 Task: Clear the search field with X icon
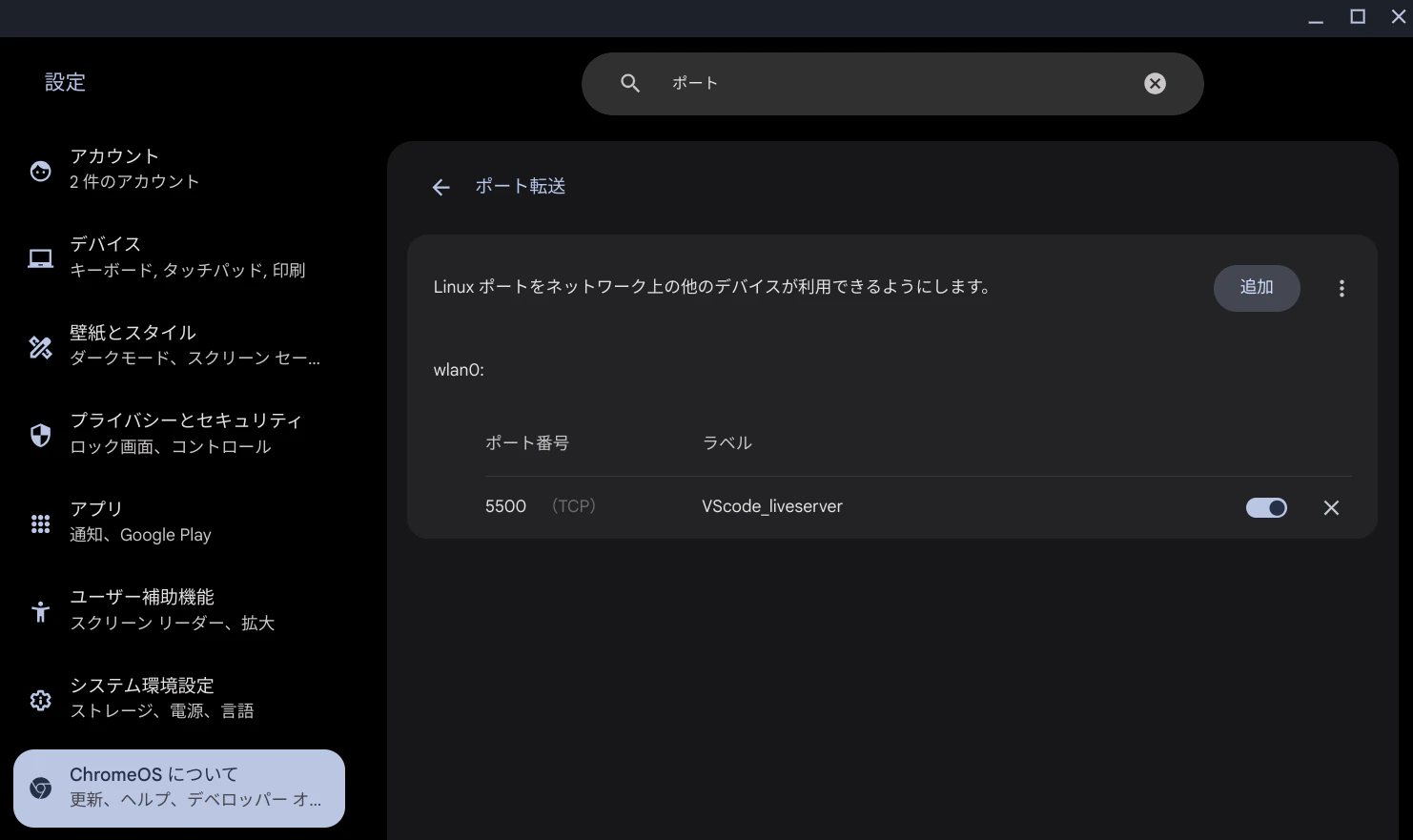[1155, 84]
